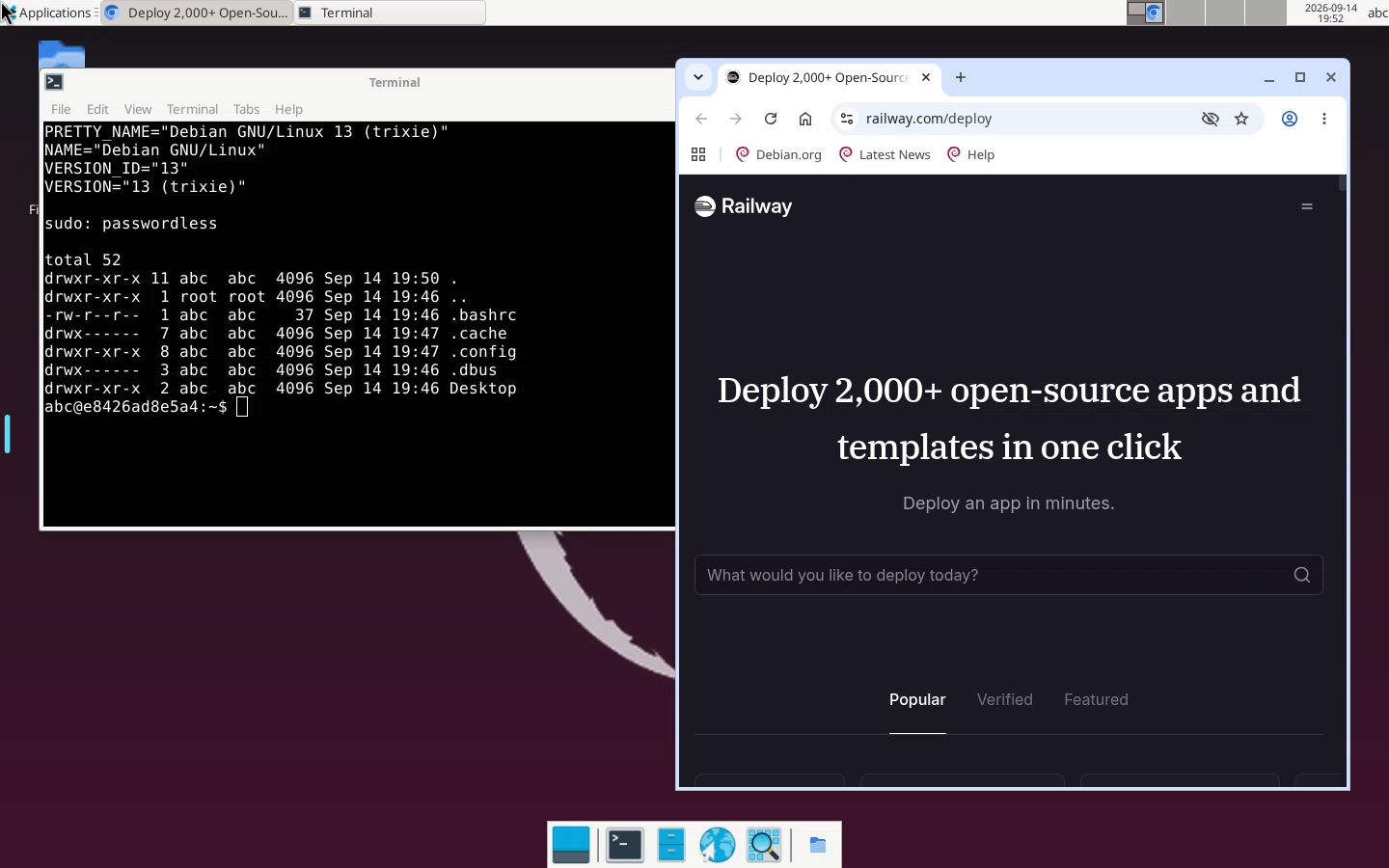The height and width of the screenshot is (868, 1389).
Task: Click the browser page scrollbar
Action: tap(1342, 183)
